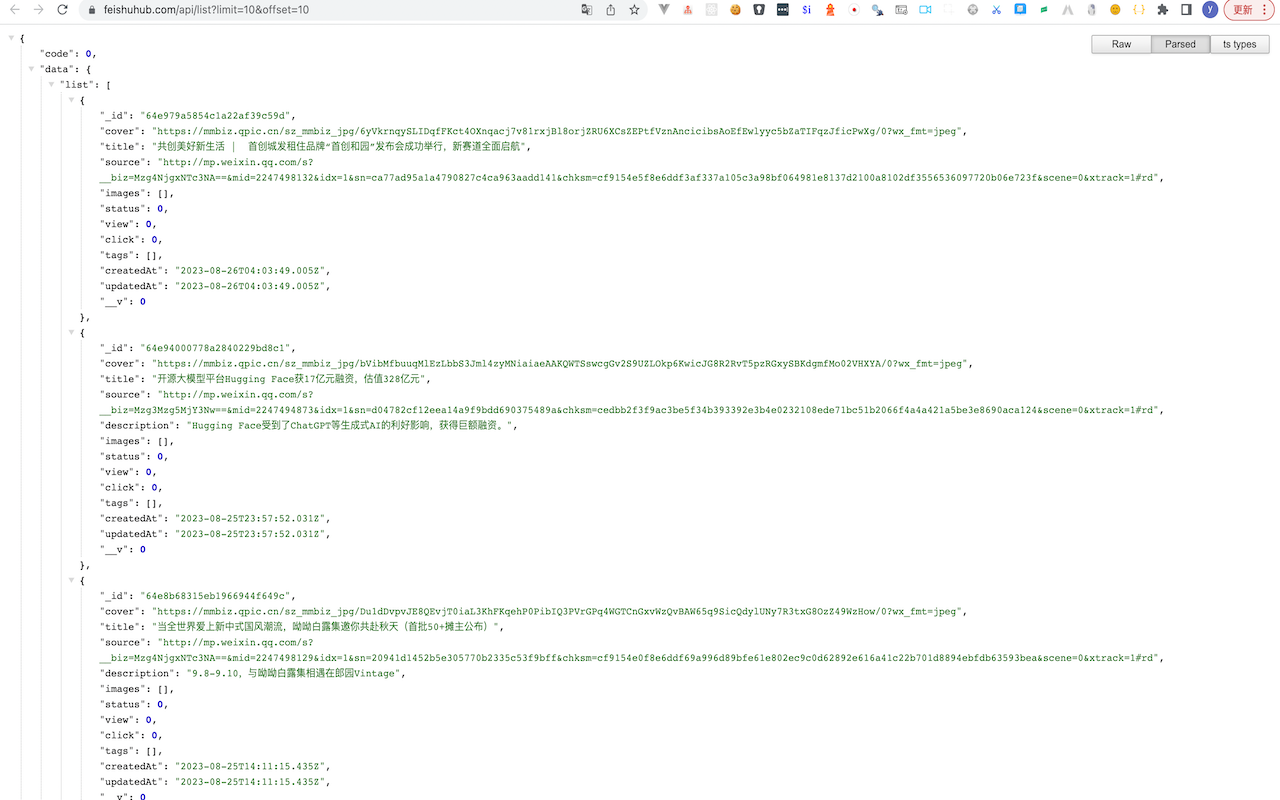Image resolution: width=1280 pixels, height=800 pixels.
Task: Switch to the Raw view tab
Action: pos(1121,44)
